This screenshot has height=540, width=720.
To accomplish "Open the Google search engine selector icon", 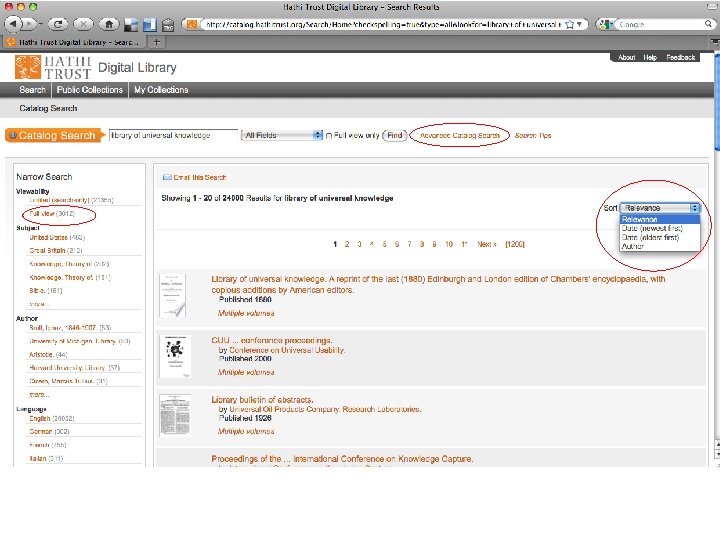I will click(x=605, y=24).
